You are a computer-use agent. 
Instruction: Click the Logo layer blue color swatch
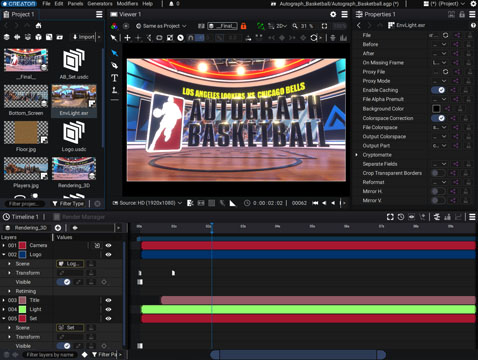point(22,255)
